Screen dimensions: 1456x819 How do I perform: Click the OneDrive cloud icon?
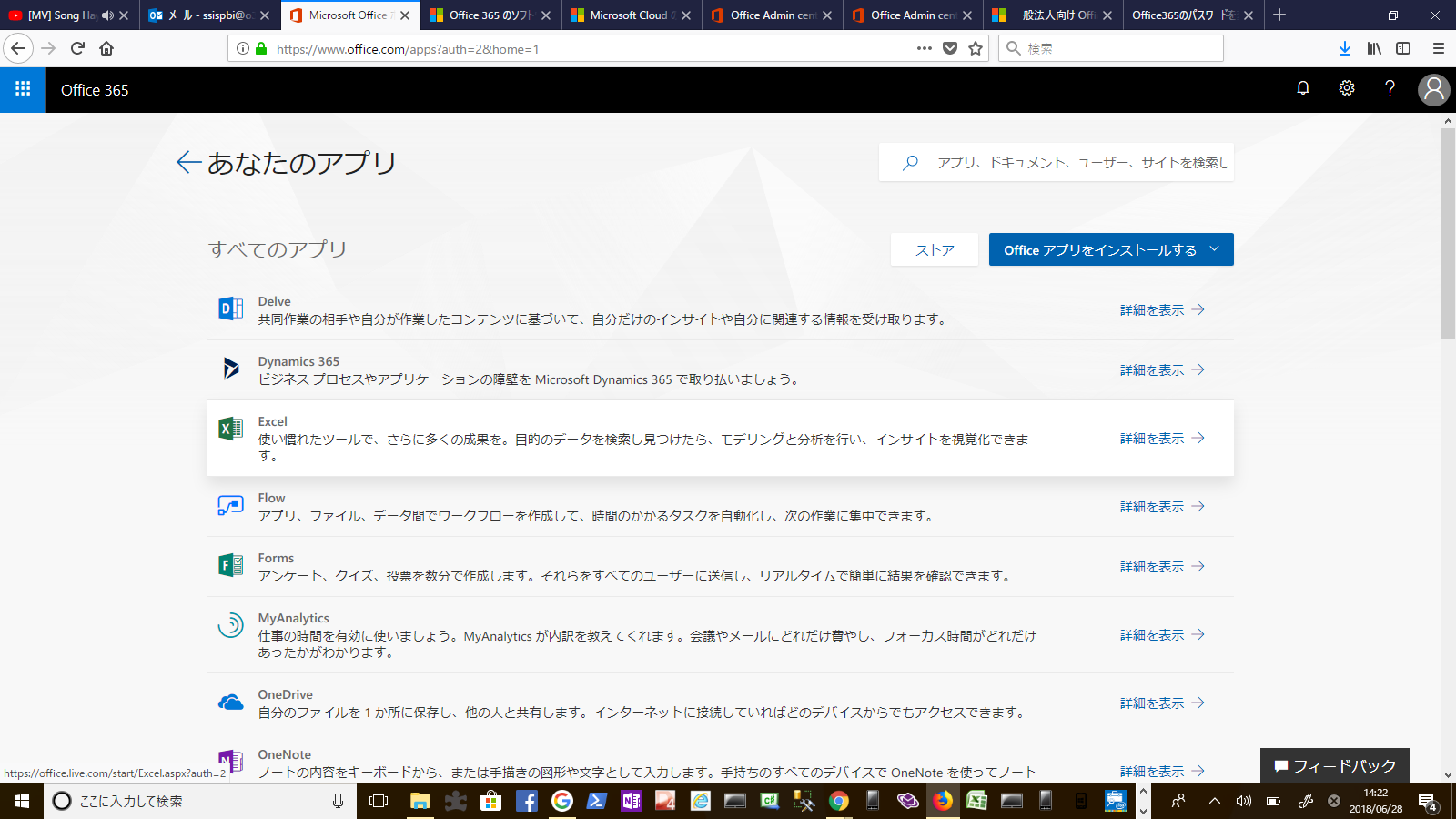pos(231,702)
